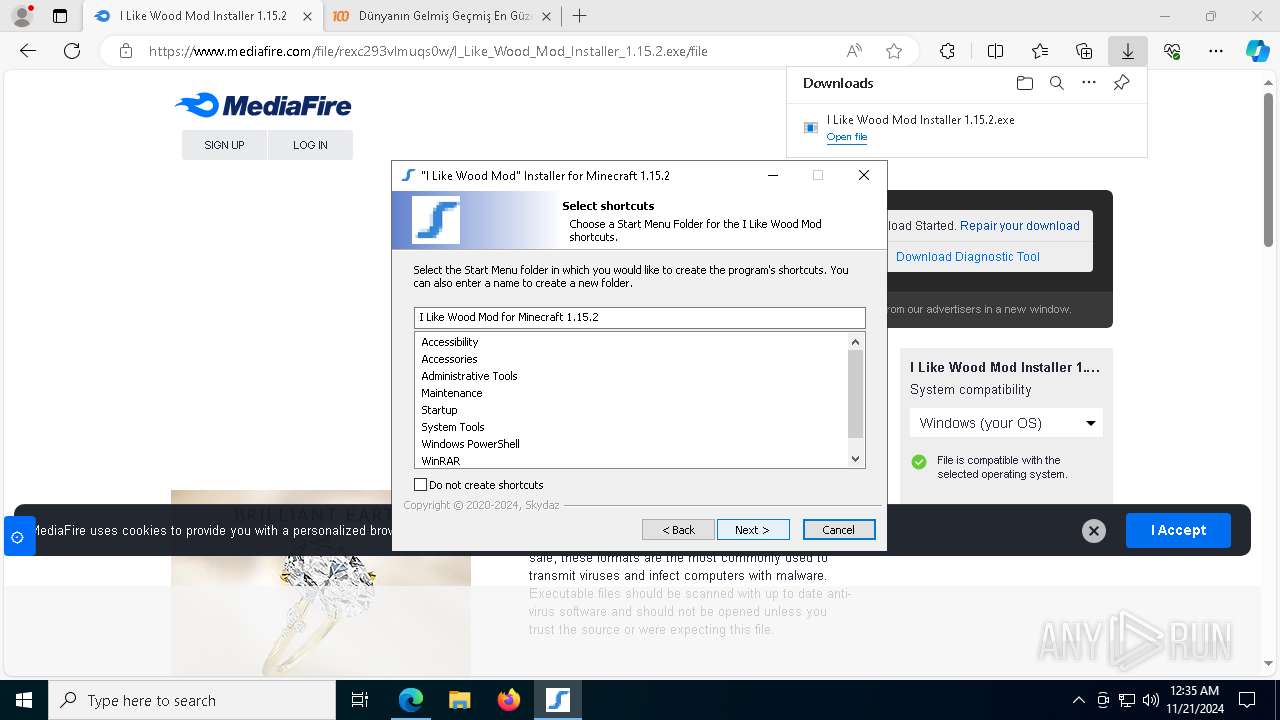Click the Back button in installer
Viewport: 1280px width, 720px height.
pyautogui.click(x=678, y=530)
